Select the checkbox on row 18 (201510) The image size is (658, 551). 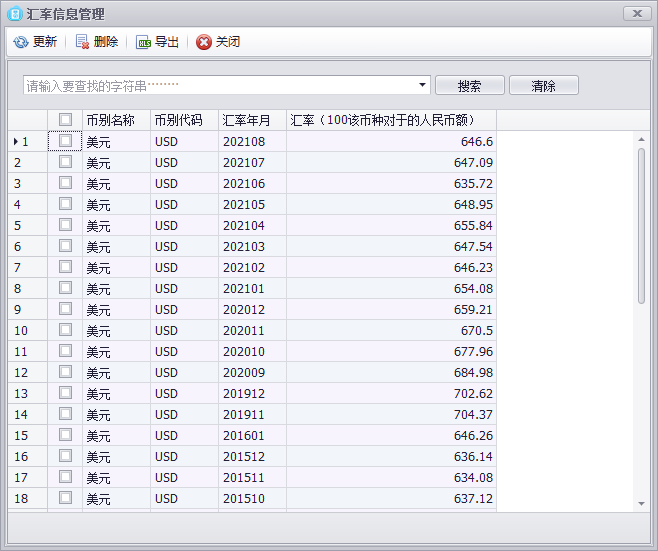[65, 498]
